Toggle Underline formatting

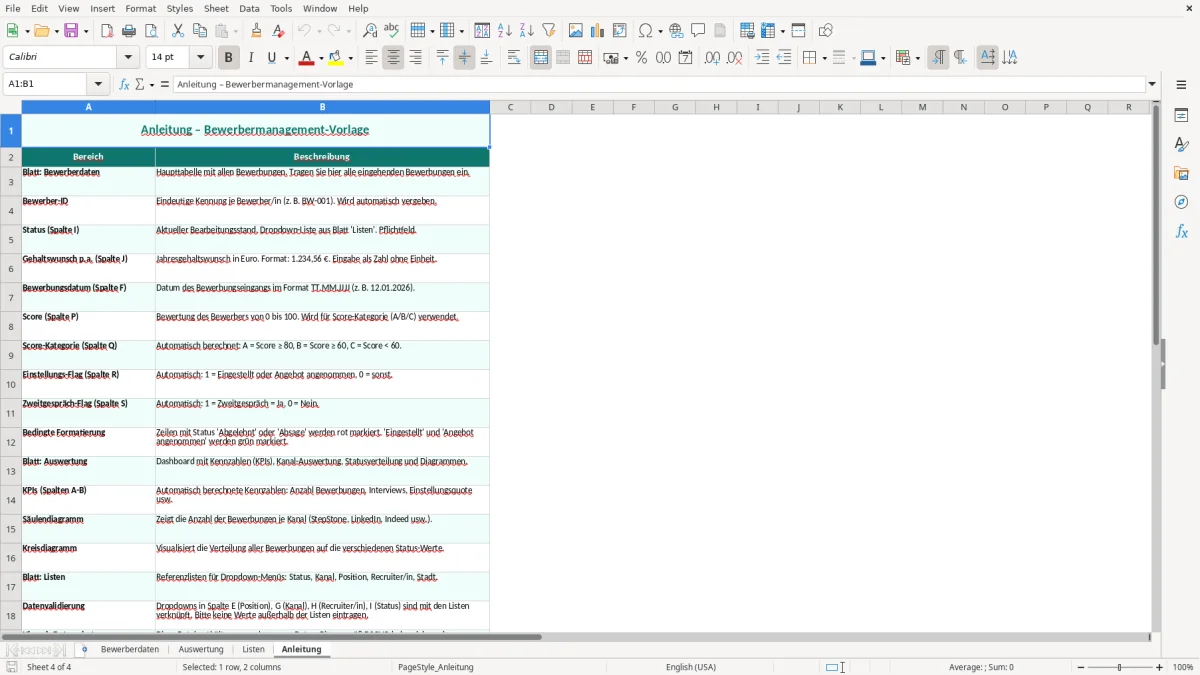pos(271,58)
